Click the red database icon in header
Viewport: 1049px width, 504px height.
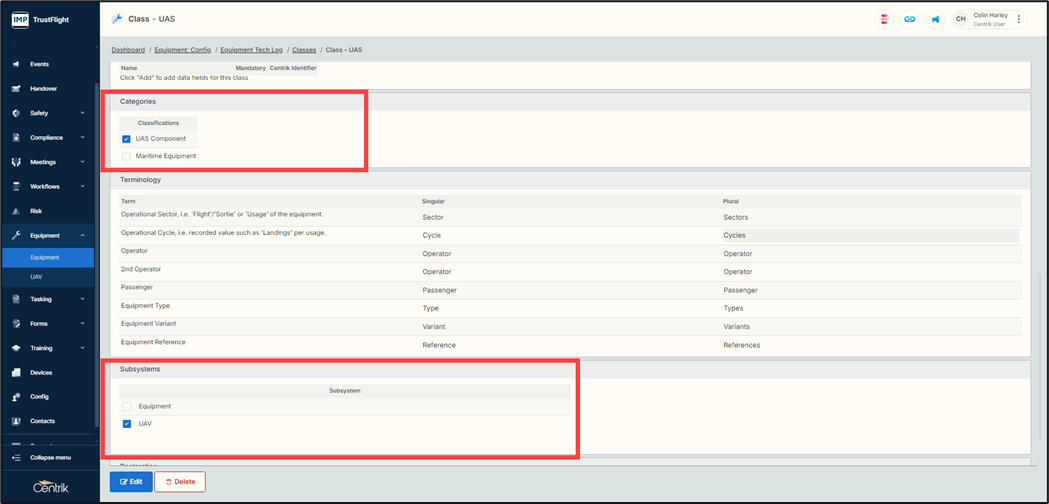click(x=884, y=19)
